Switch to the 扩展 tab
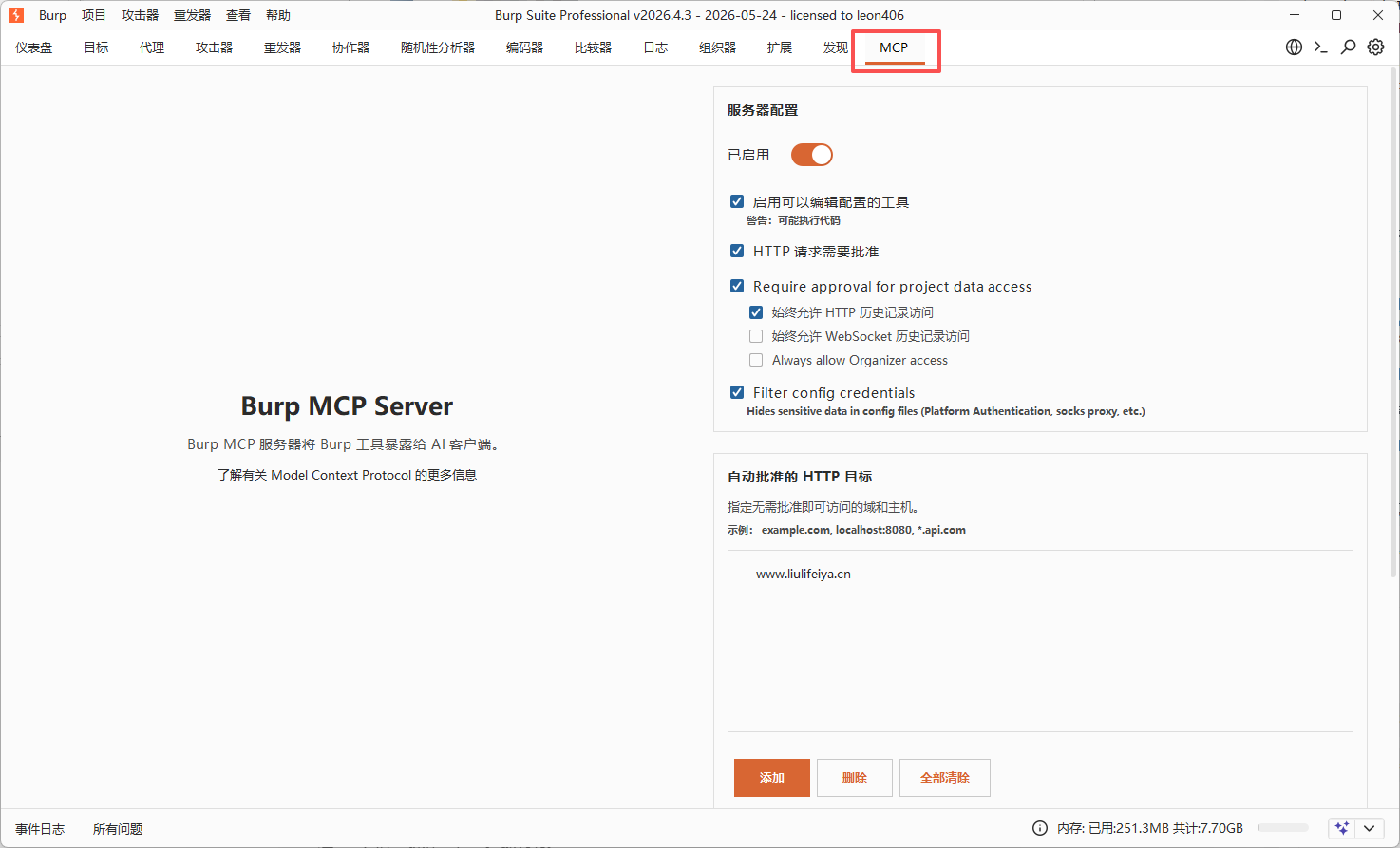The width and height of the screenshot is (1400, 848). (x=780, y=47)
